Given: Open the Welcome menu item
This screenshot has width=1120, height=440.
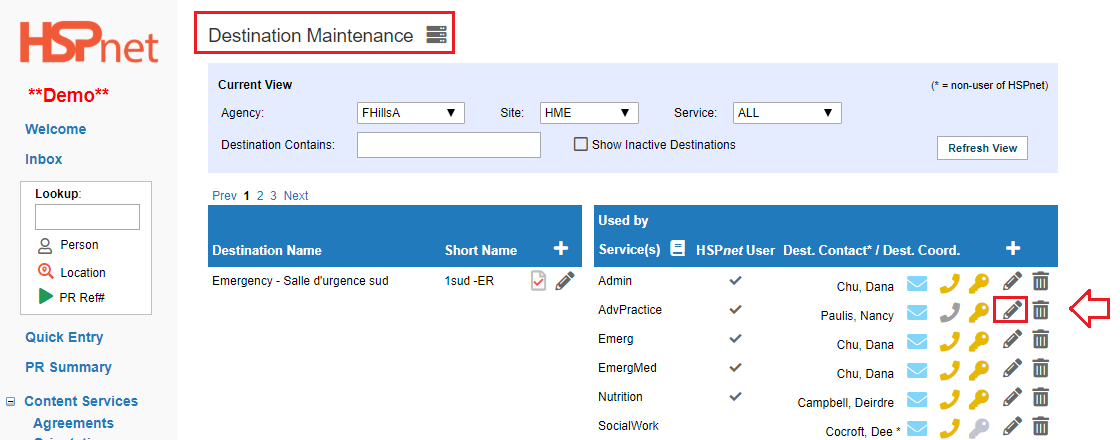Looking at the screenshot, I should tap(56, 129).
